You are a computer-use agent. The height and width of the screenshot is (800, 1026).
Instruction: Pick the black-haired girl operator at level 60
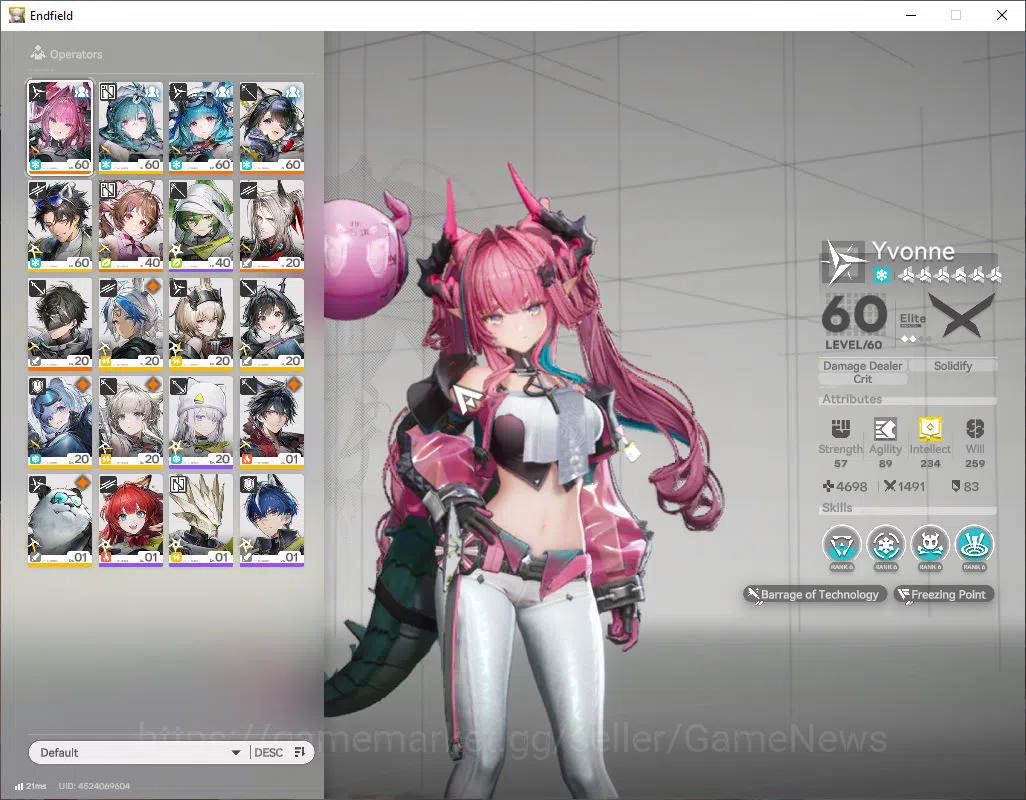tap(272, 128)
